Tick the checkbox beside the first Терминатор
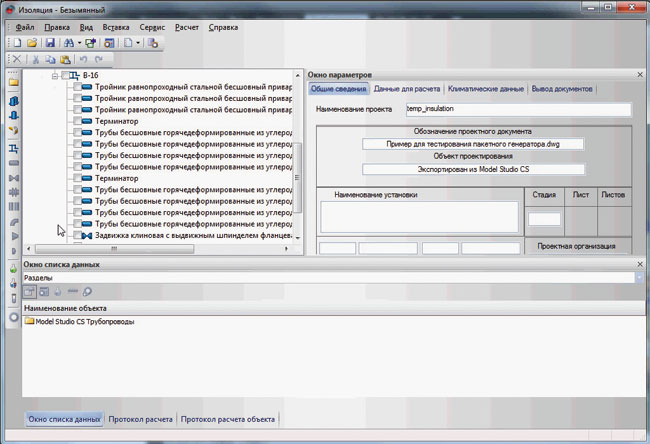650x444 pixels. coord(78,120)
